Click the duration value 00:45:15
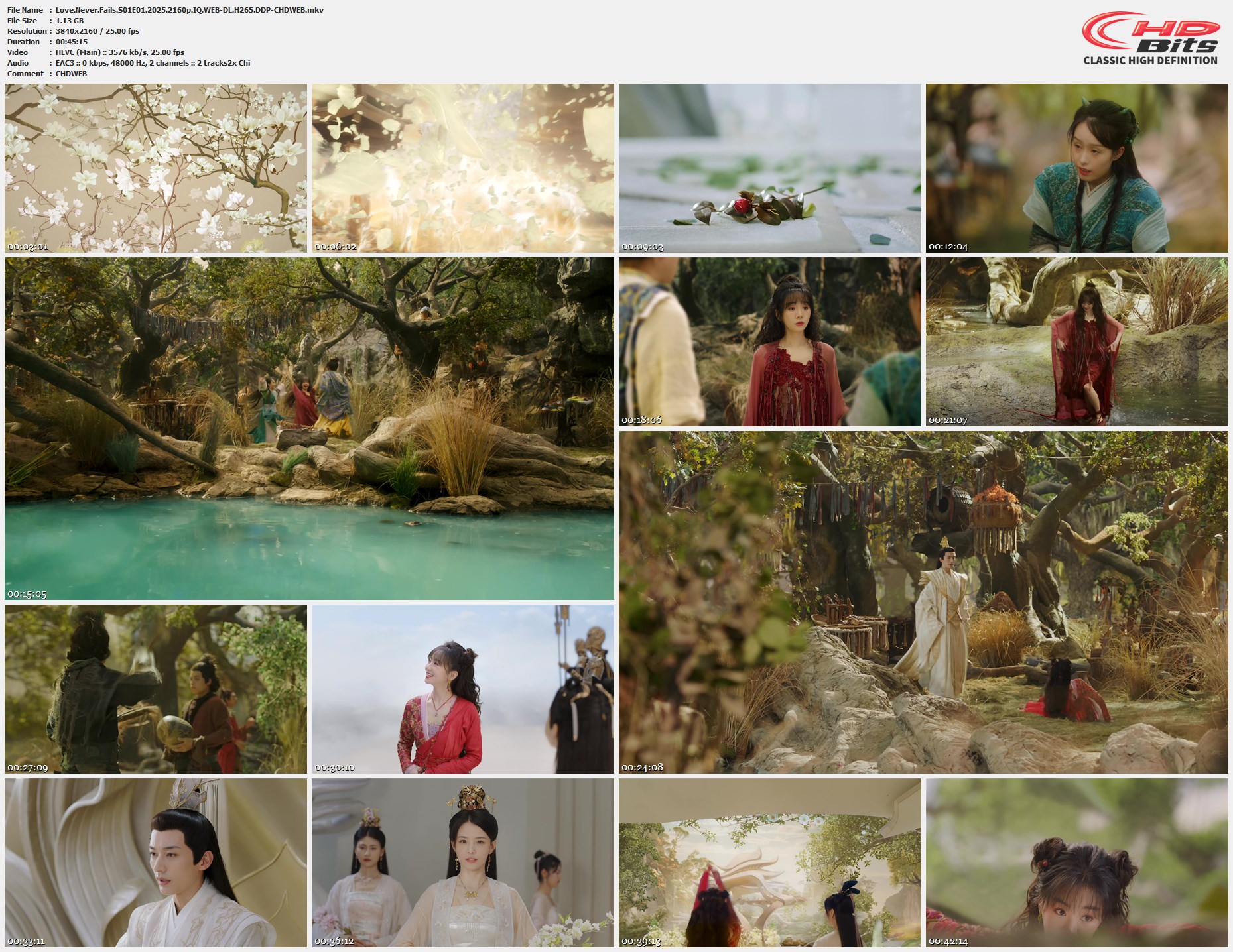The image size is (1233, 952). click(x=72, y=42)
